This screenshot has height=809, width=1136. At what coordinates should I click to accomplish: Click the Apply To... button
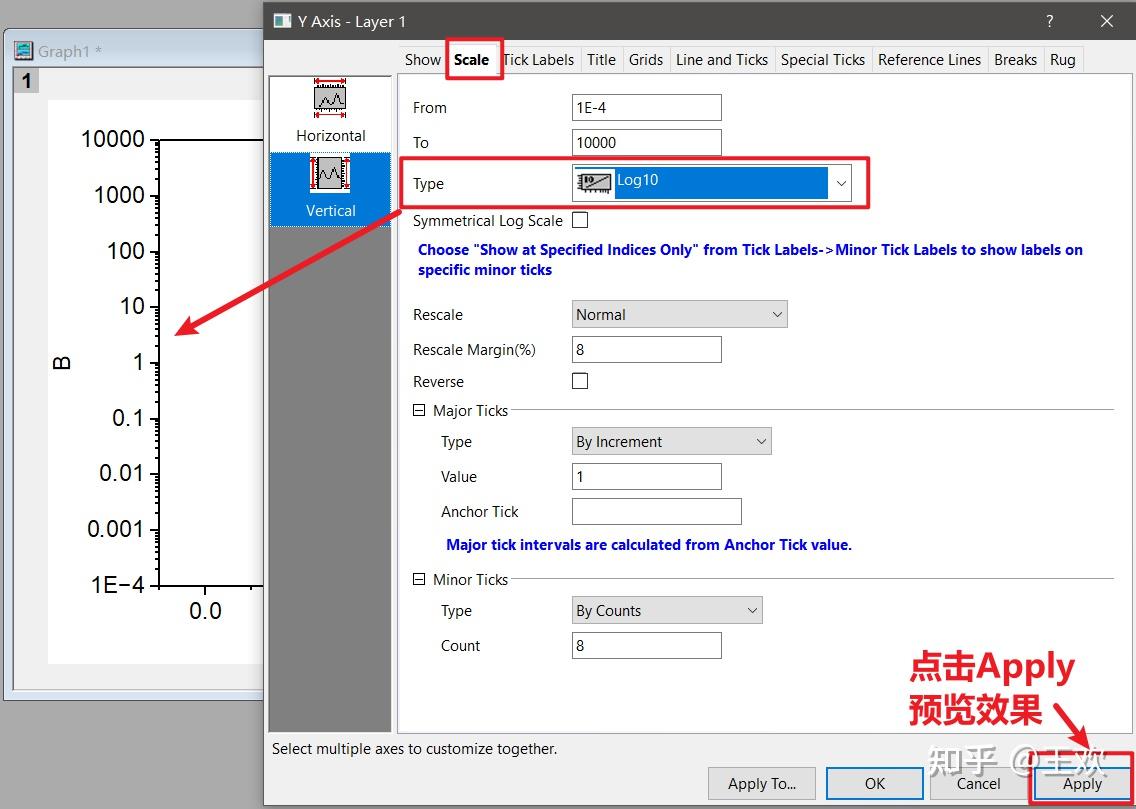[x=761, y=783]
